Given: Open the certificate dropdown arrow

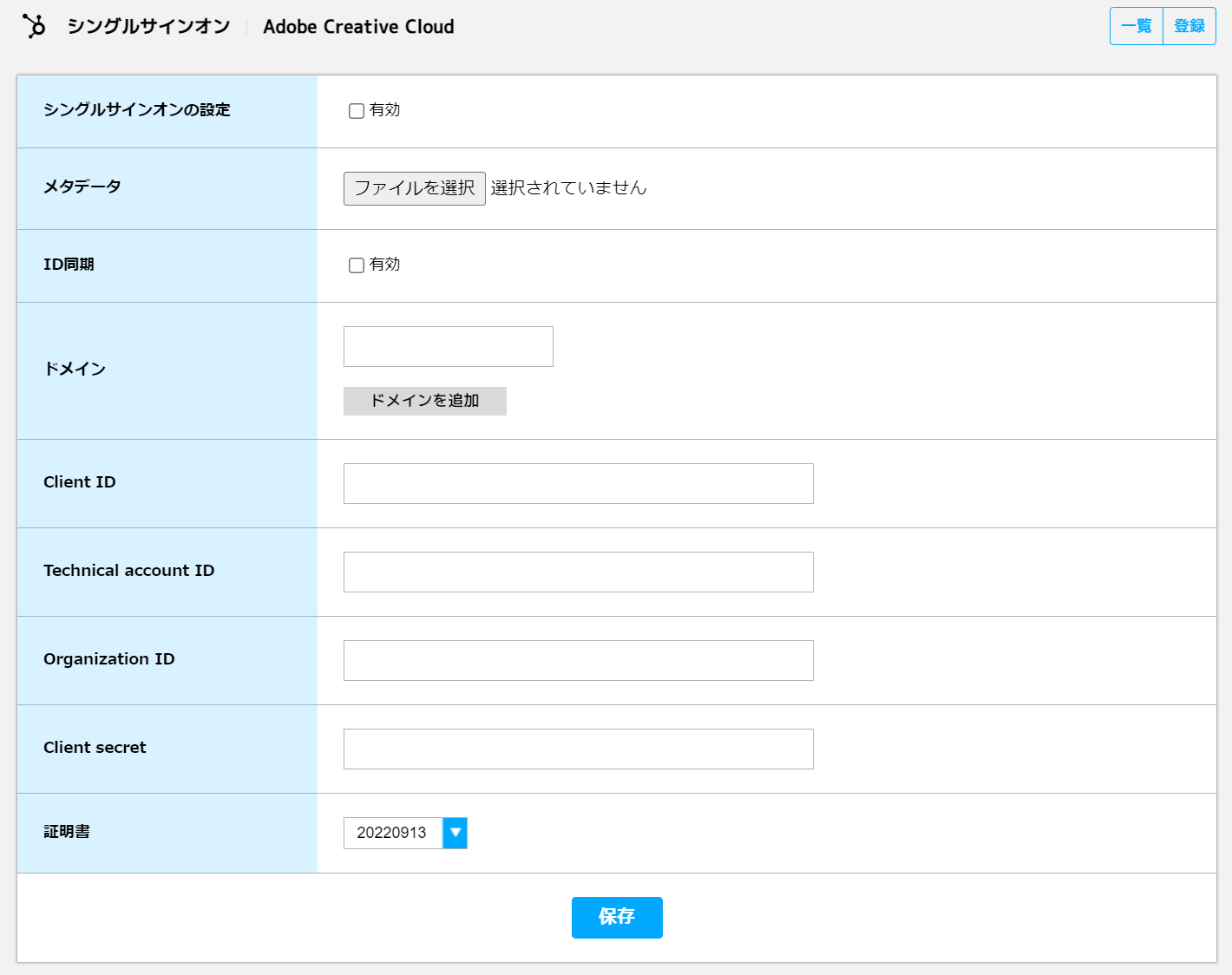Looking at the screenshot, I should pos(455,833).
